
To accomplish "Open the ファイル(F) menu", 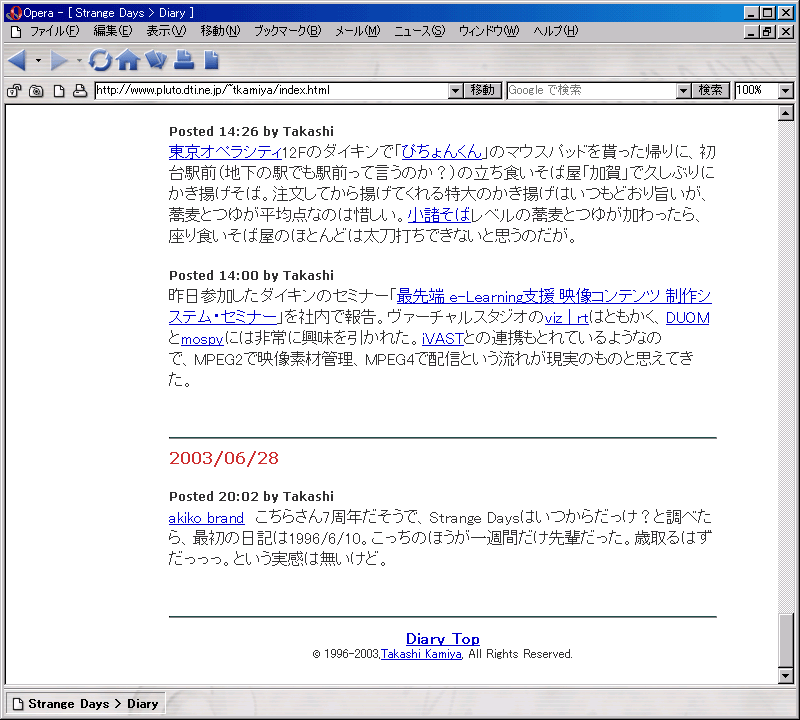I will tap(55, 31).
